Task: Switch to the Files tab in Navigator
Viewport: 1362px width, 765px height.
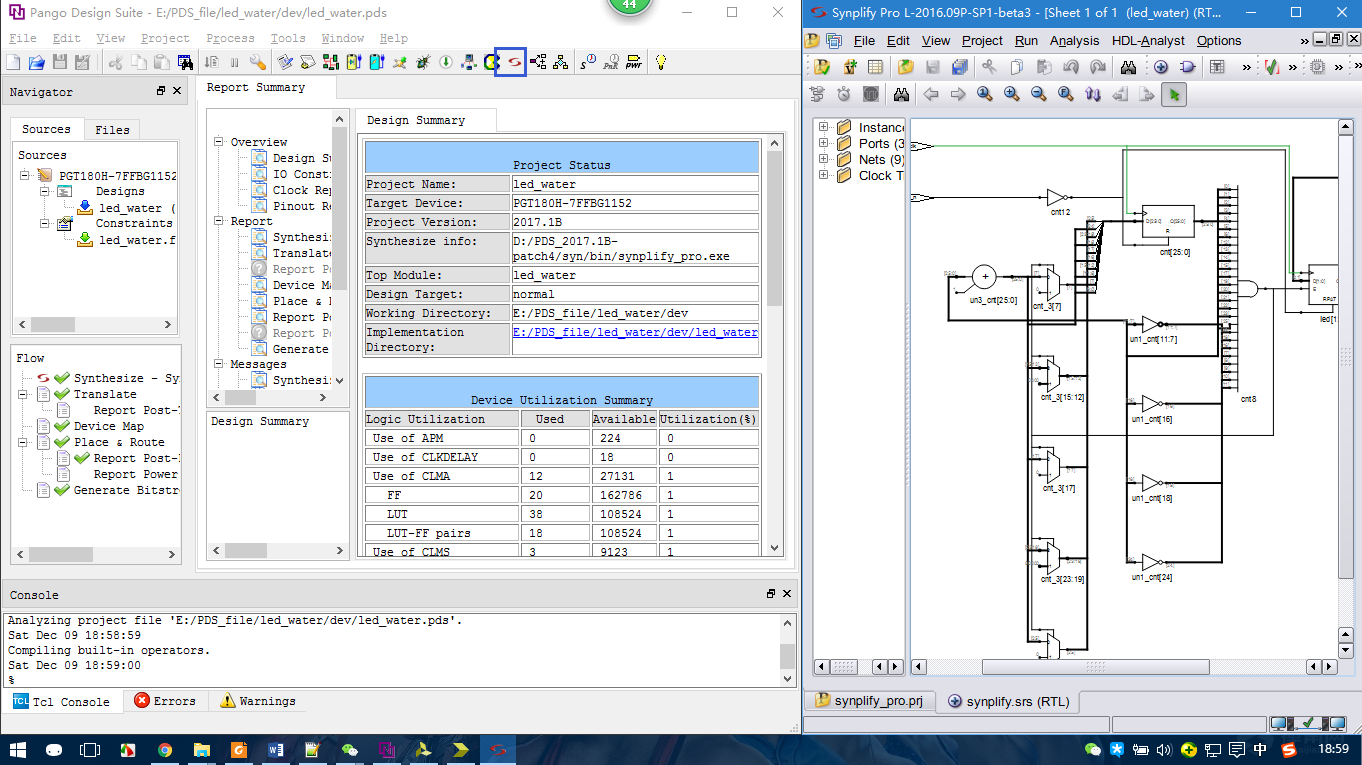Action: (x=112, y=129)
